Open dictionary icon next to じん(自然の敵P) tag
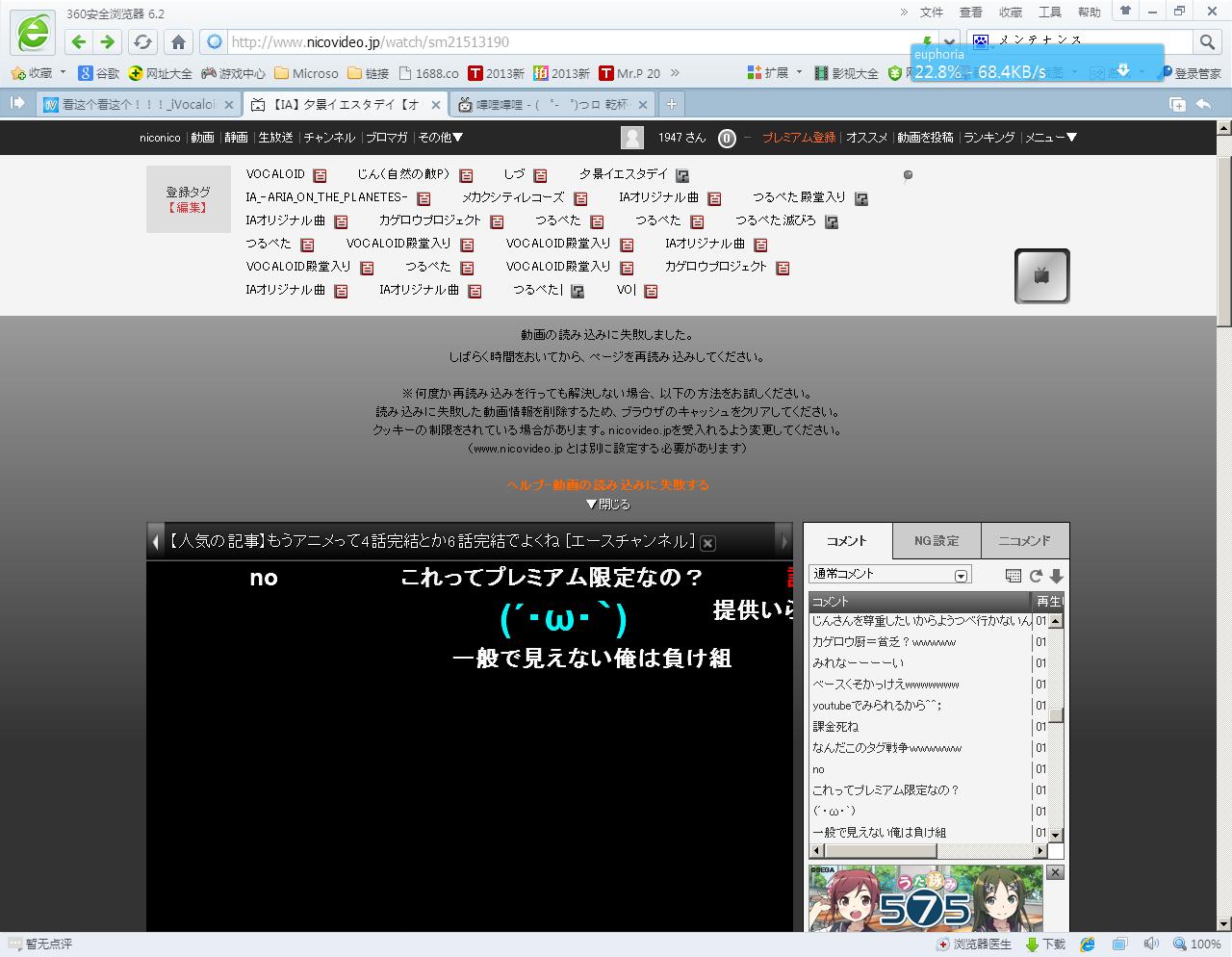The width and height of the screenshot is (1232, 957). [x=466, y=175]
